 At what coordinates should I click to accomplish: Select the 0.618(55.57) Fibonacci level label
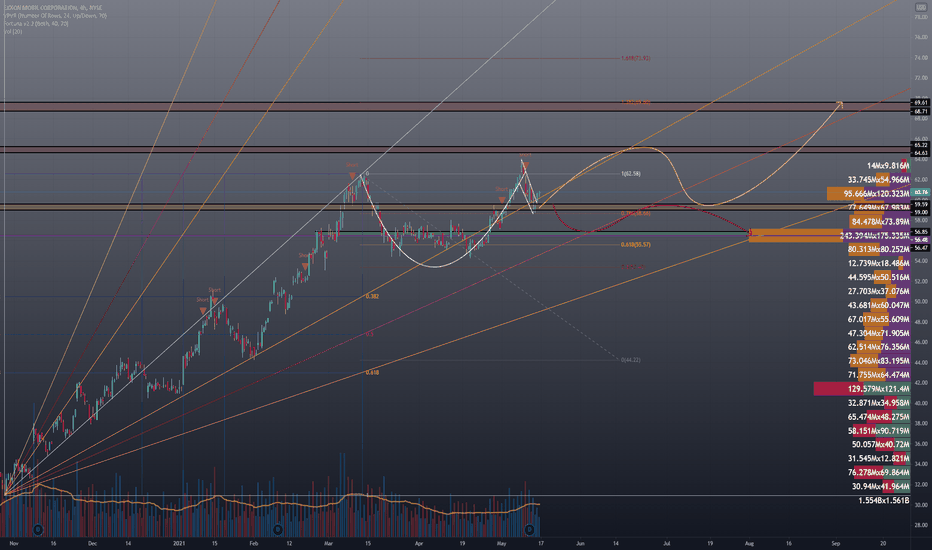click(635, 244)
